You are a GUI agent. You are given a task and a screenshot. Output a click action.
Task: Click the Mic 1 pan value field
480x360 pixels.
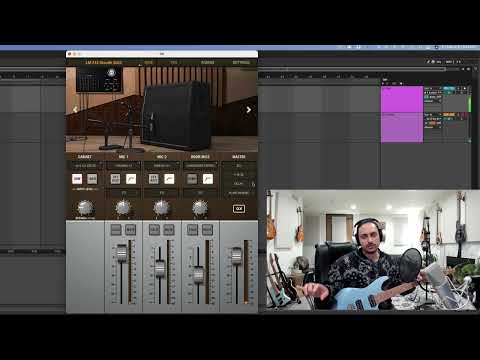(x=124, y=193)
